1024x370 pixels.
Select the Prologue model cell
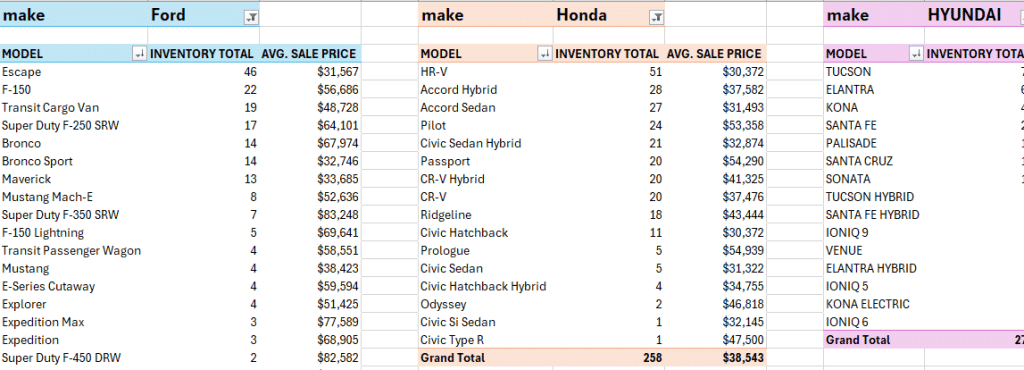click(x=486, y=251)
